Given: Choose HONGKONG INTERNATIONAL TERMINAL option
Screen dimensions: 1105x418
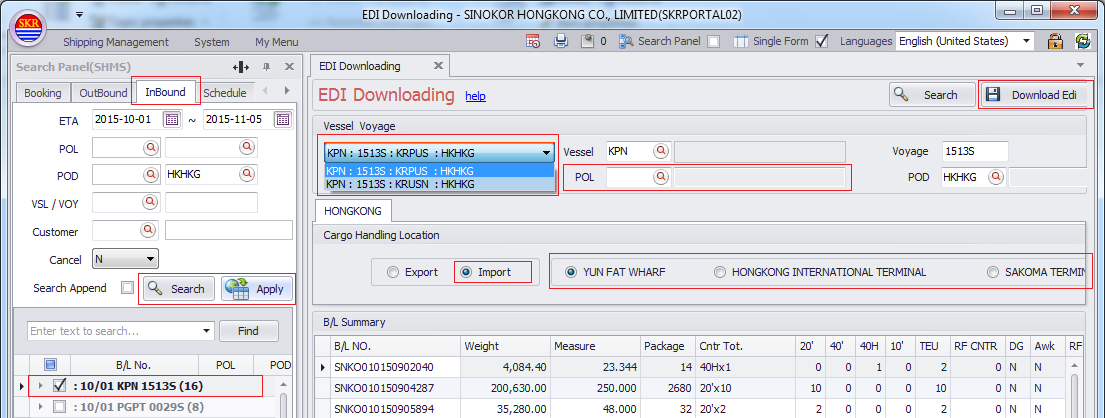Looking at the screenshot, I should point(720,272).
